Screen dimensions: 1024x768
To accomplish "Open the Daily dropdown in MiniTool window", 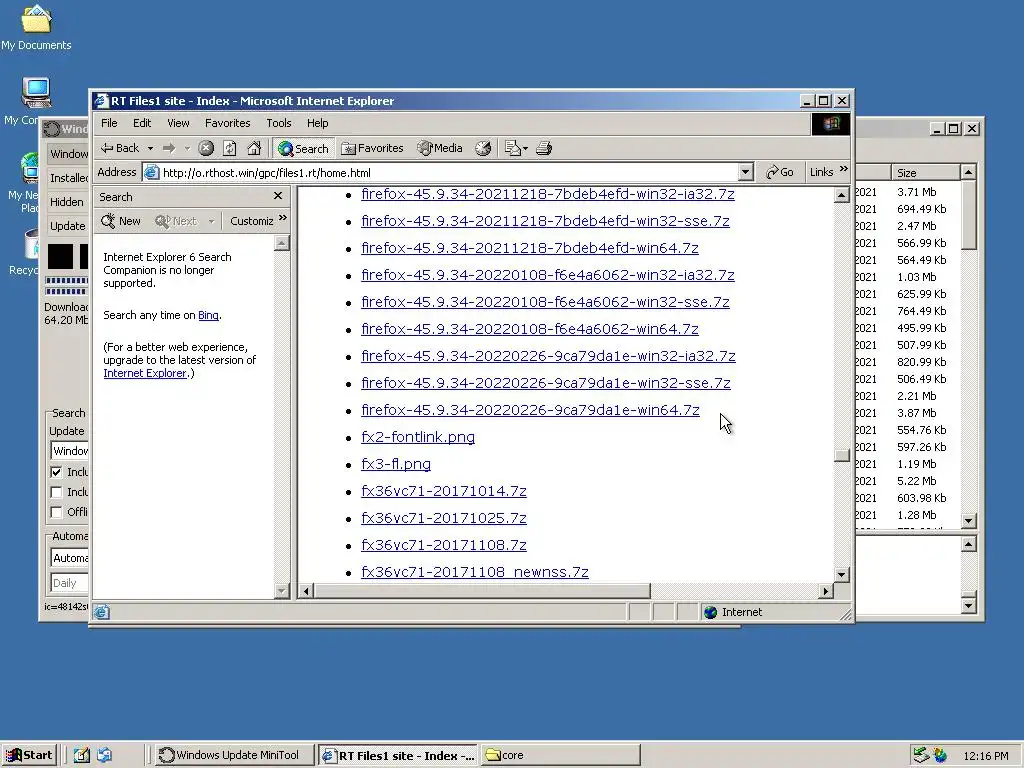I will (69, 583).
